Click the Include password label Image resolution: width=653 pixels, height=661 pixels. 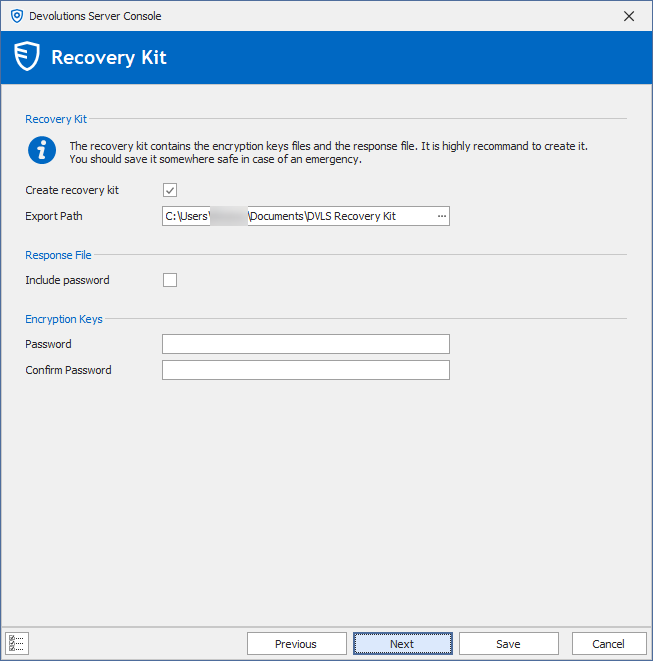[67, 280]
